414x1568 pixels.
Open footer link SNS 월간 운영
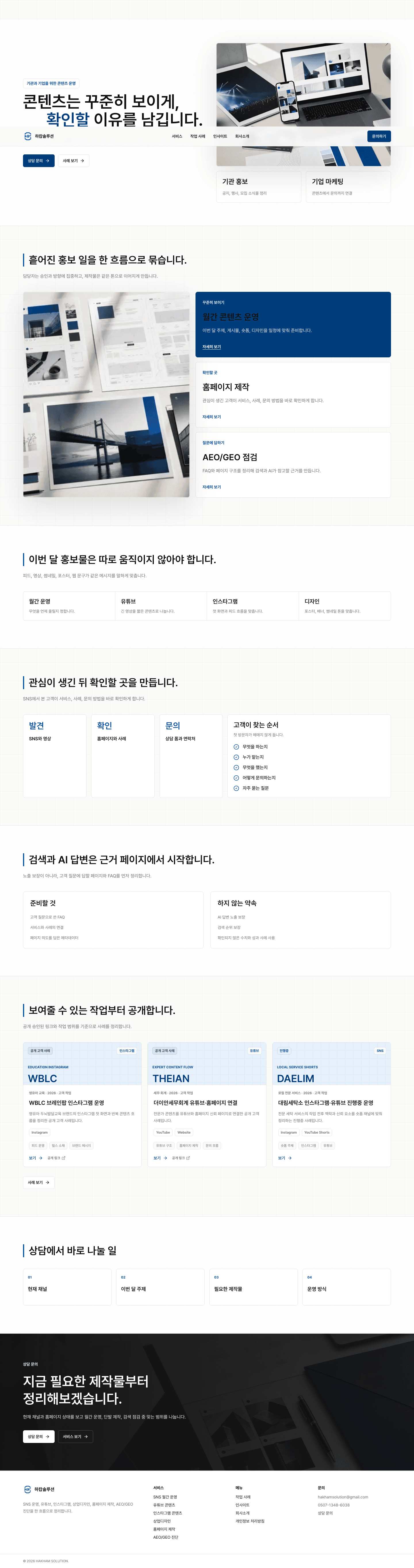pyautogui.click(x=165, y=1497)
